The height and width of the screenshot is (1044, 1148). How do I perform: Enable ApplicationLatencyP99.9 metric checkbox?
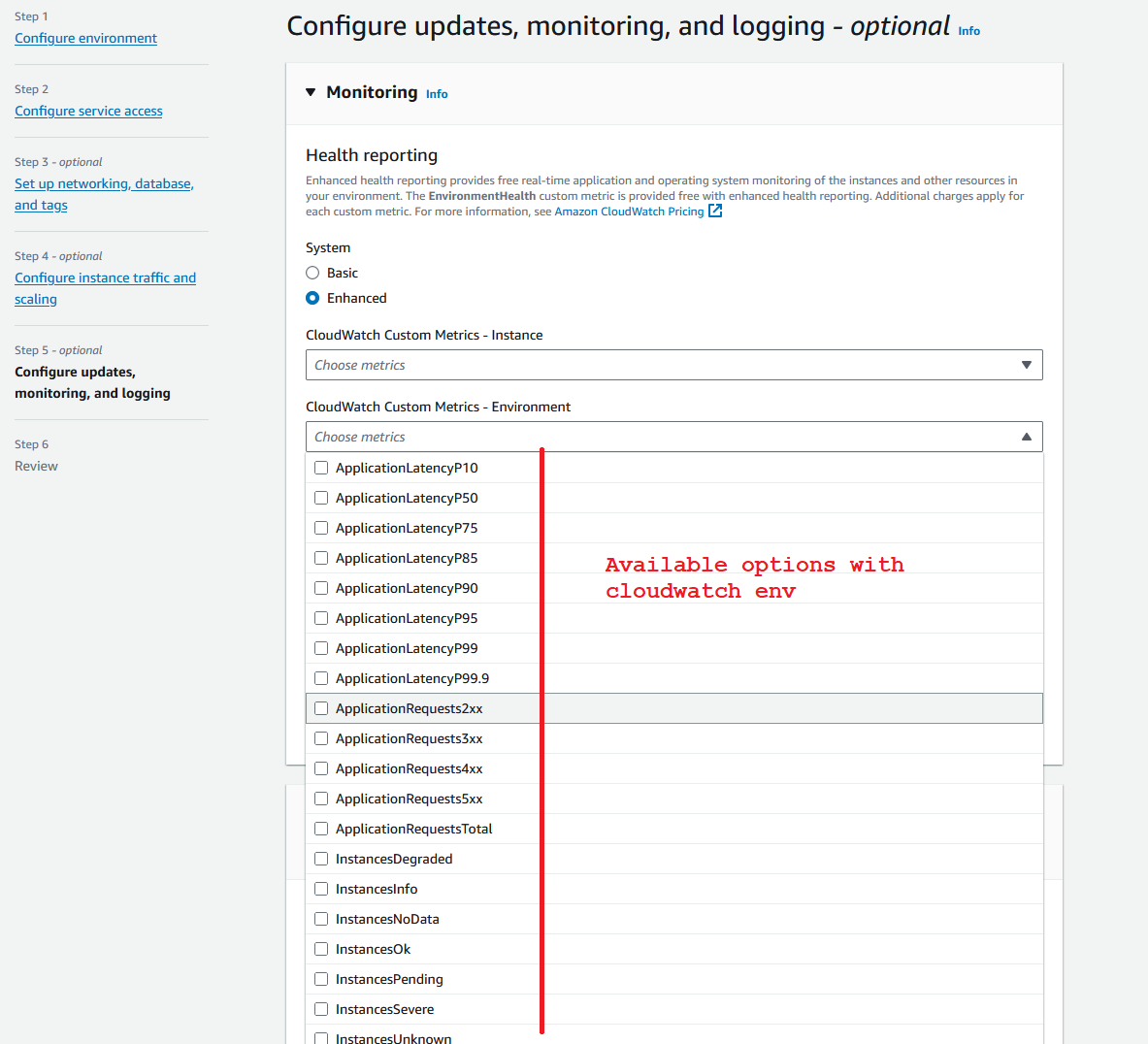tap(321, 678)
